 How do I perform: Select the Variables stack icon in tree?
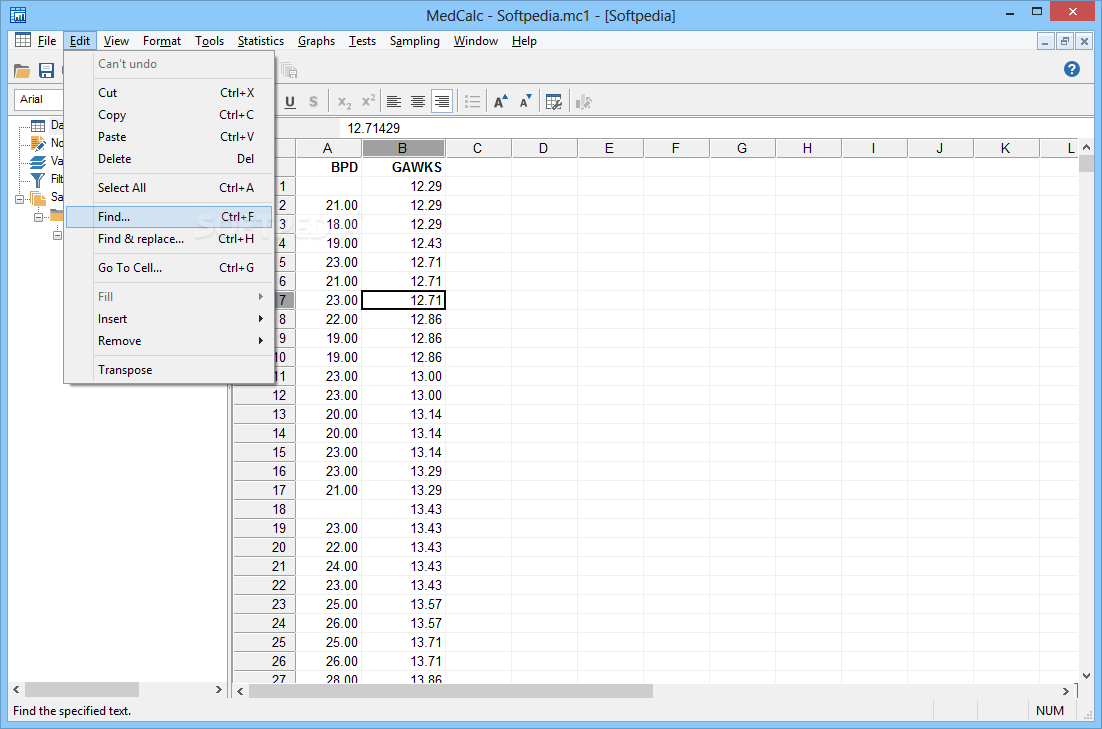click(38, 161)
